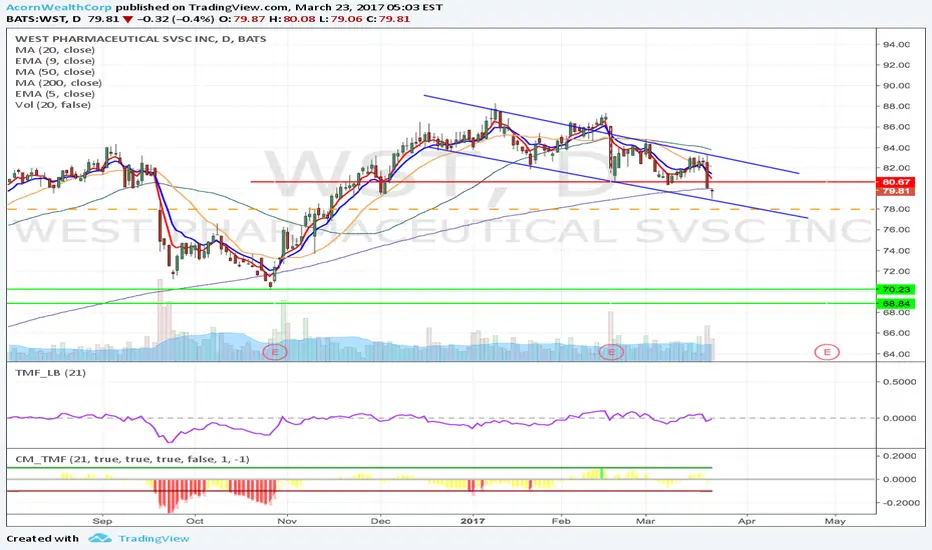This screenshot has width=932, height=550.
Task: Click the EMA (9, close) indicator legend
Action: (55, 61)
